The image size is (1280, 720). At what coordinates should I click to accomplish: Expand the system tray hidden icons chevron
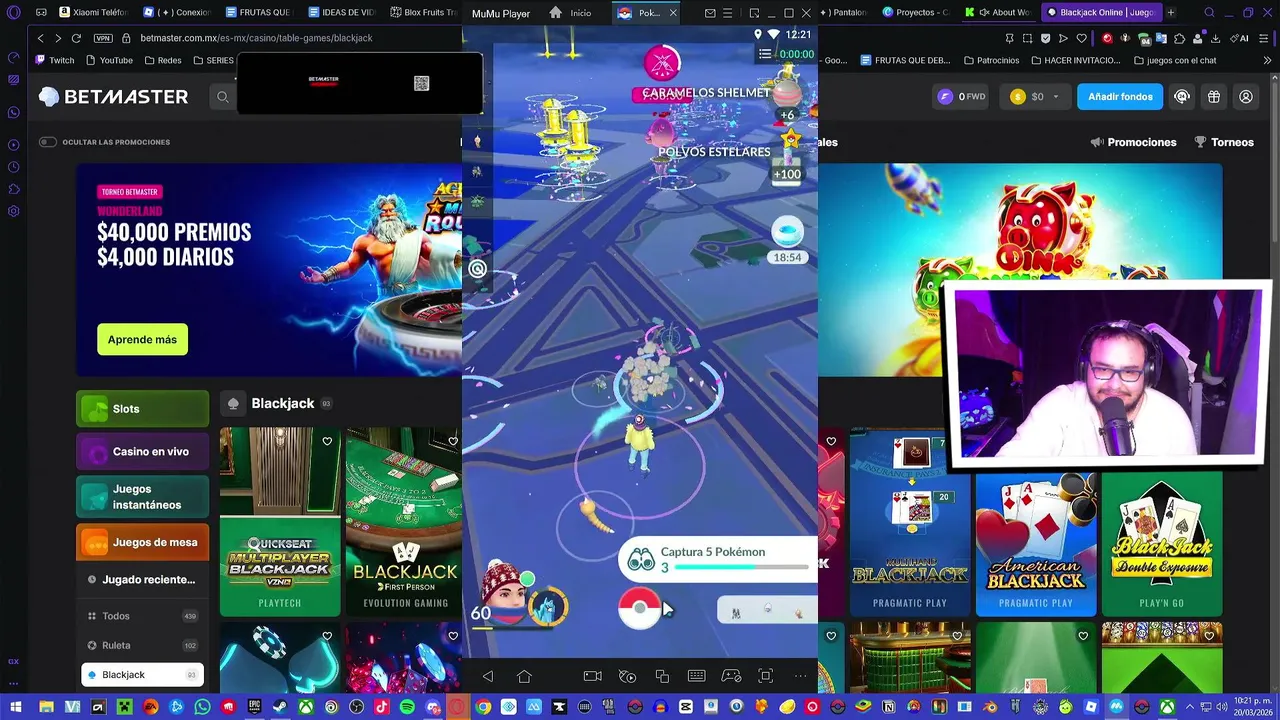pyautogui.click(x=1190, y=707)
